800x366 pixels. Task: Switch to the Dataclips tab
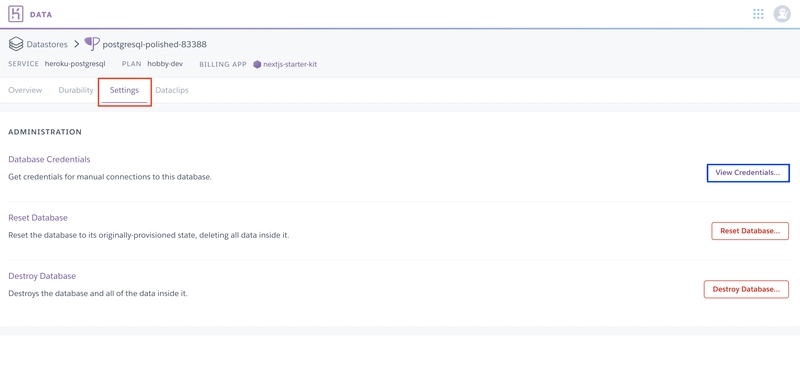[x=172, y=90]
